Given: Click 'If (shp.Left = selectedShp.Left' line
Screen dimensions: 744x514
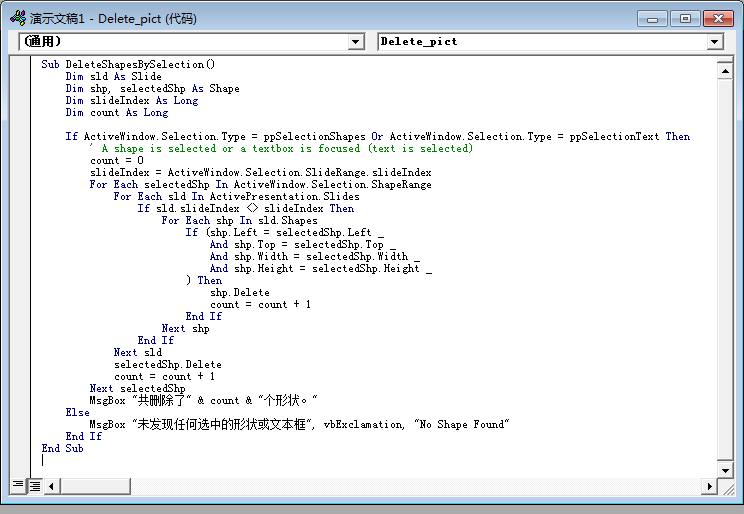Looking at the screenshot, I should 285,233.
